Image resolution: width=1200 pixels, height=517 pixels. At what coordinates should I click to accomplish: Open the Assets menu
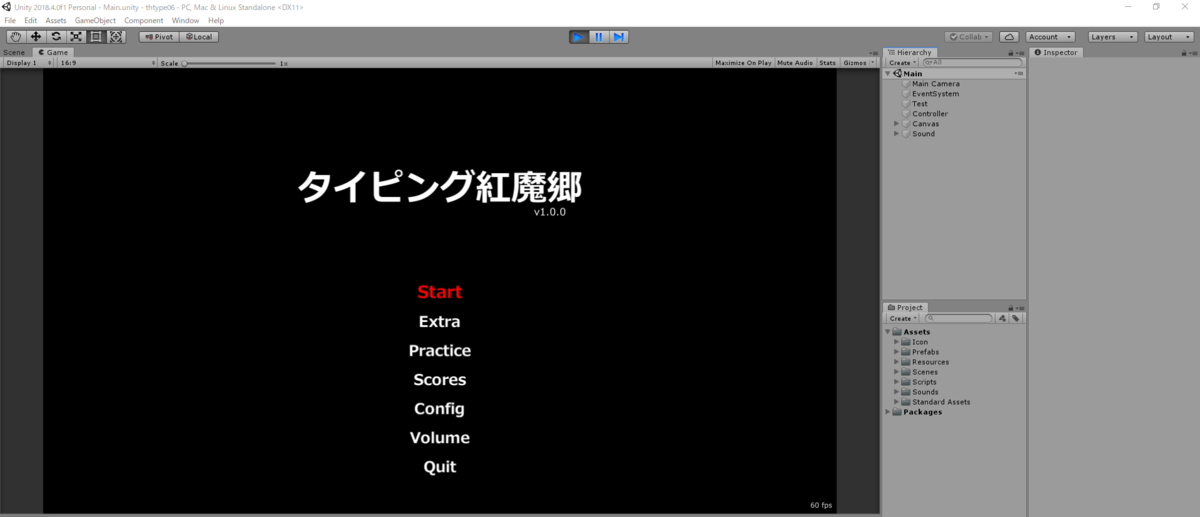pyautogui.click(x=56, y=20)
